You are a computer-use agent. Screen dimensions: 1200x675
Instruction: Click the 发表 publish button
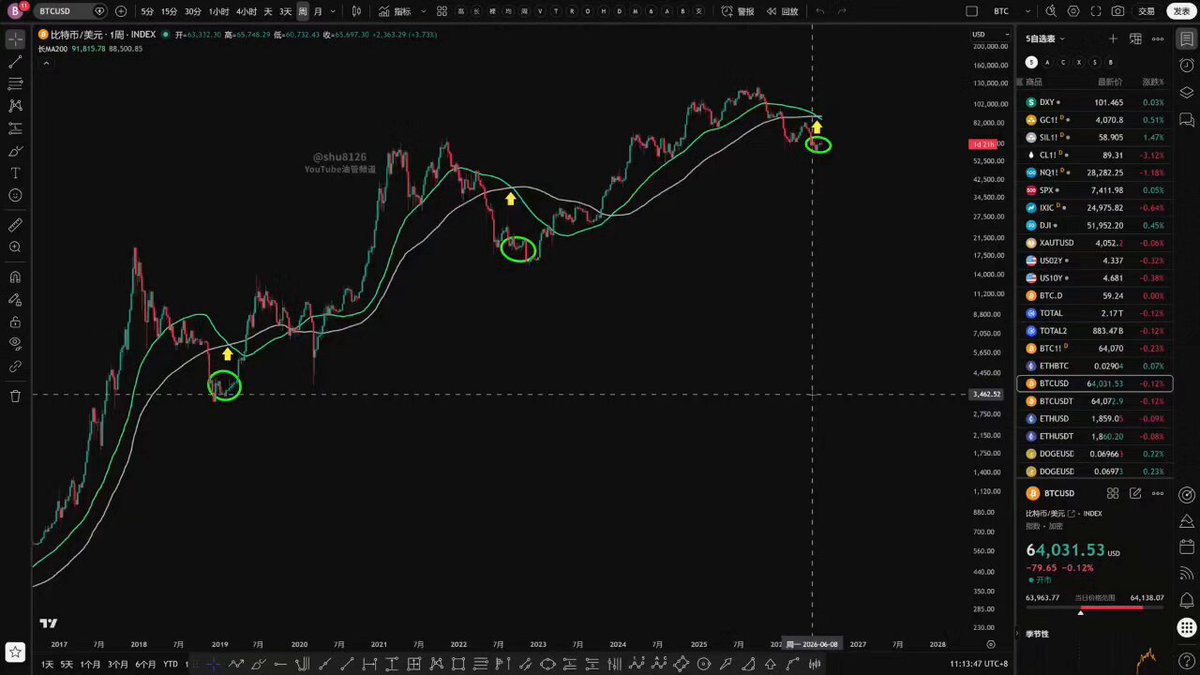pyautogui.click(x=1183, y=11)
